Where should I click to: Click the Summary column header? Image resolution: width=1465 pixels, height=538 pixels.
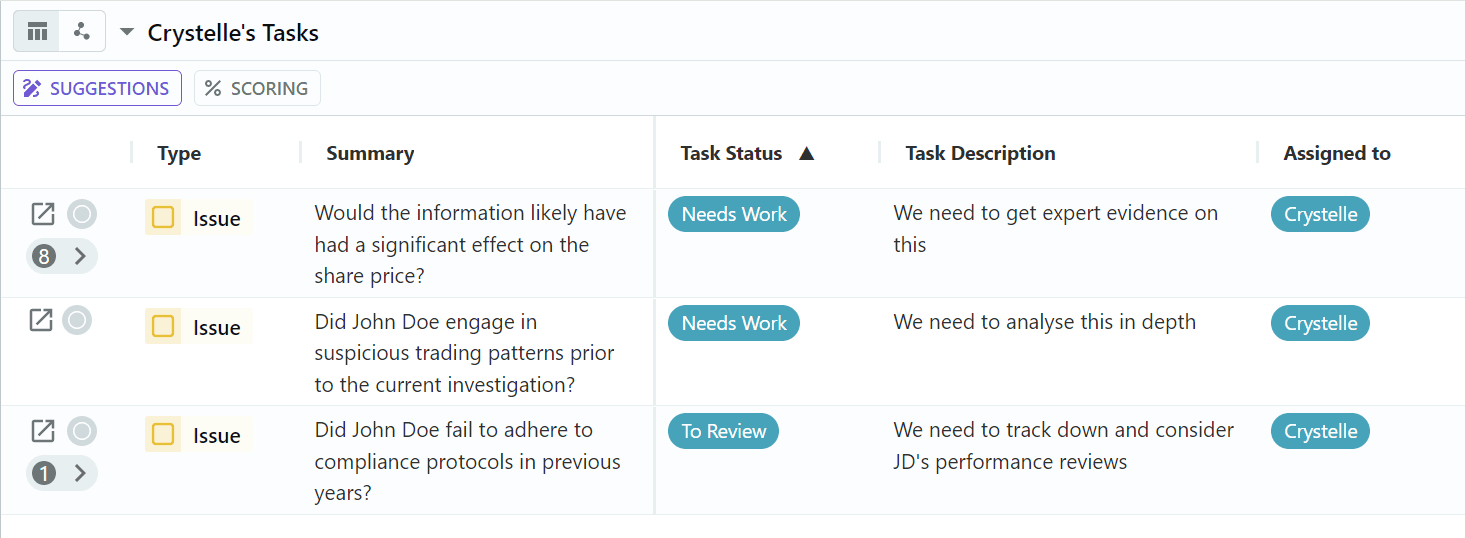coord(370,153)
